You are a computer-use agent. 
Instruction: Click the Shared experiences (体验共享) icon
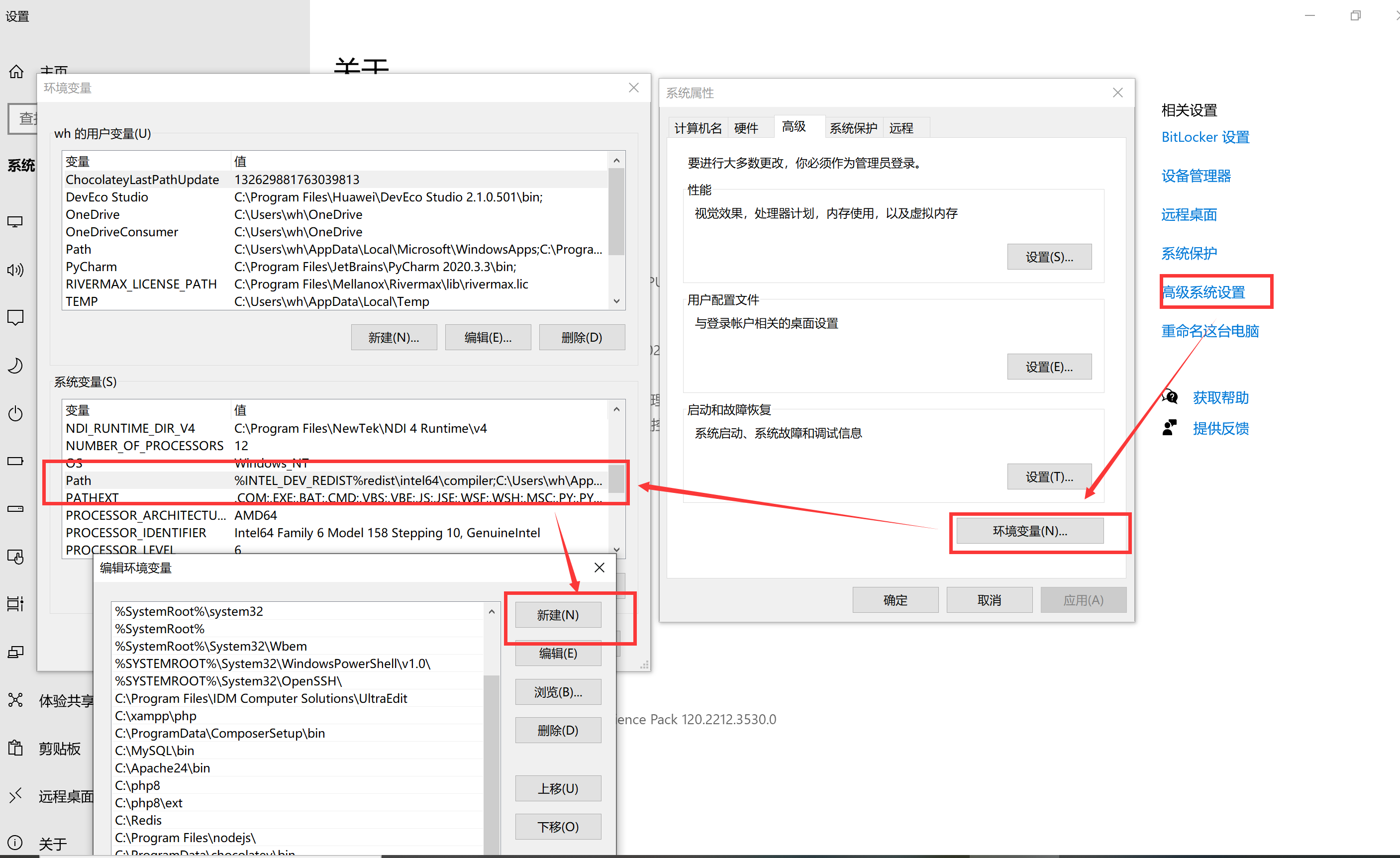click(15, 700)
